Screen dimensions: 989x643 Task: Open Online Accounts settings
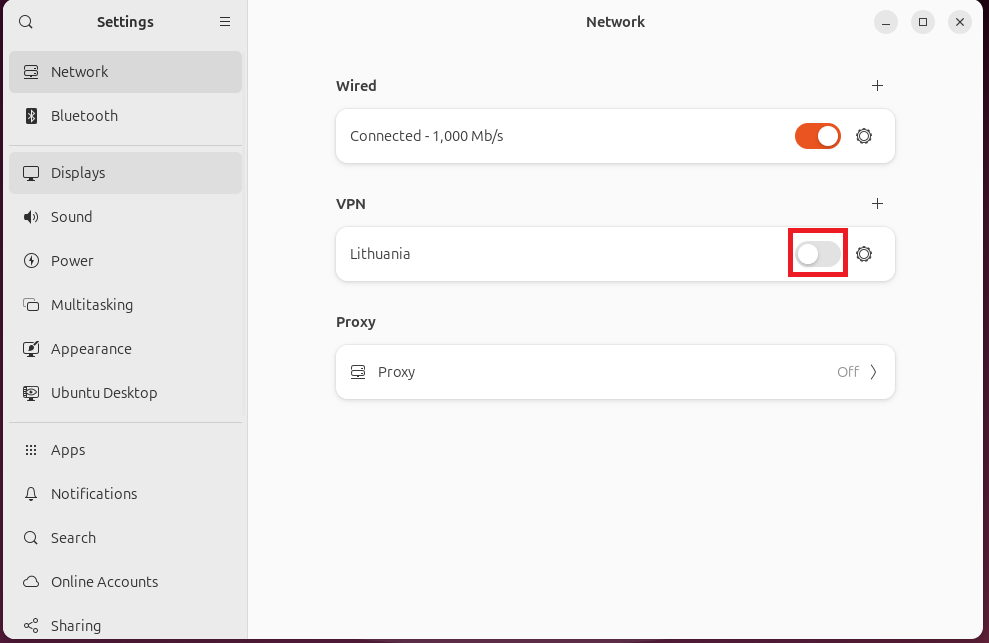tap(104, 582)
